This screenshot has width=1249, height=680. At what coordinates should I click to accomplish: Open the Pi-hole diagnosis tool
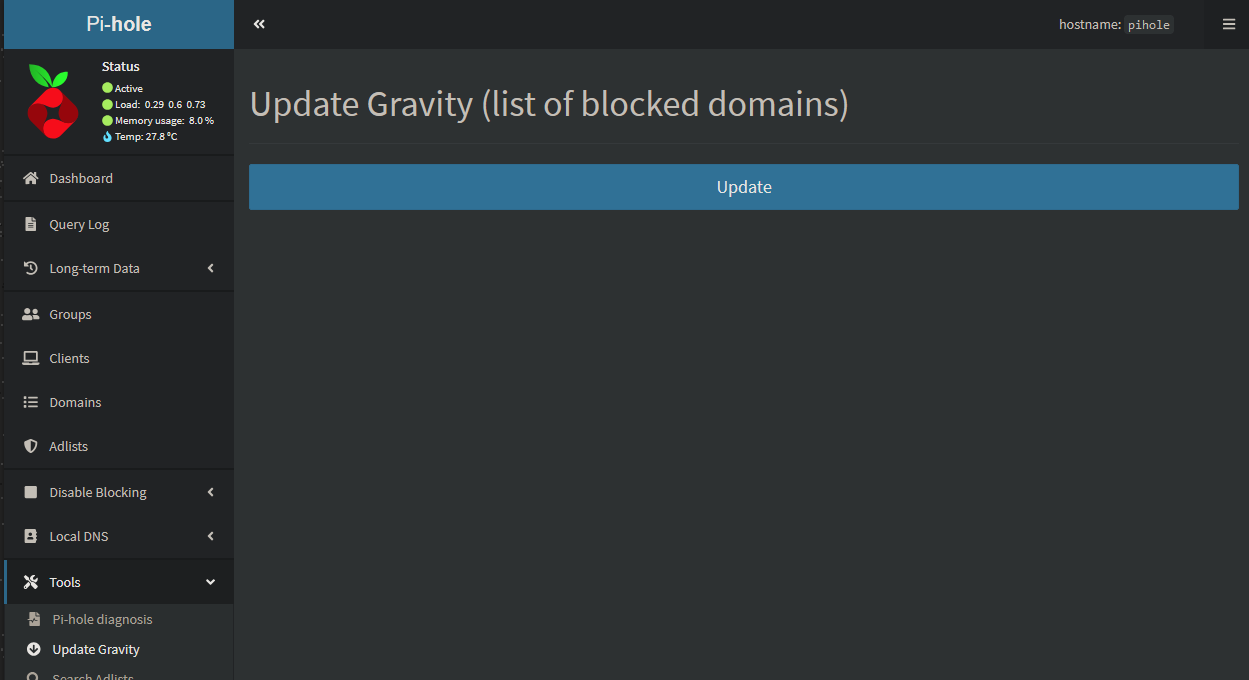[102, 619]
